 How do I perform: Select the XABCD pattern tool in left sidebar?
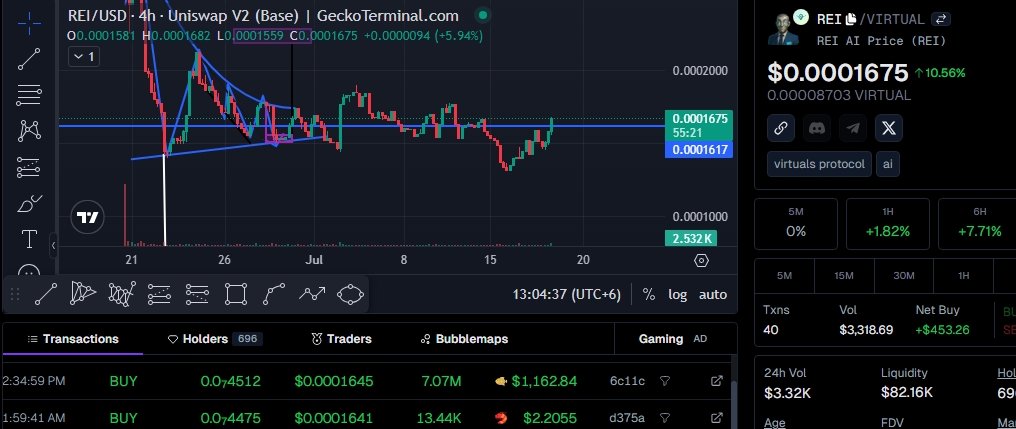click(x=29, y=131)
